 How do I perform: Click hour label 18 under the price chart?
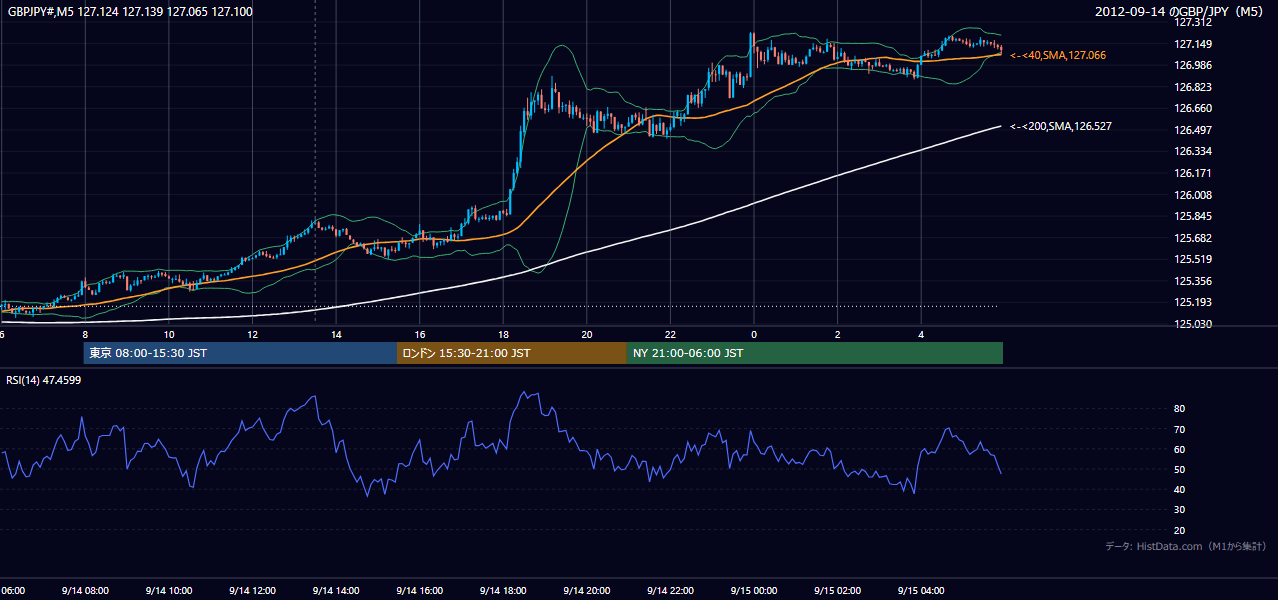tap(503, 334)
